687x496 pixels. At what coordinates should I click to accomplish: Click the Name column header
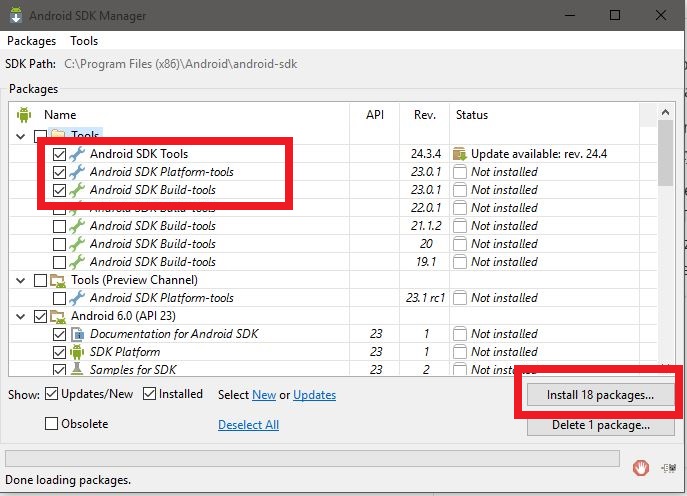coord(60,115)
